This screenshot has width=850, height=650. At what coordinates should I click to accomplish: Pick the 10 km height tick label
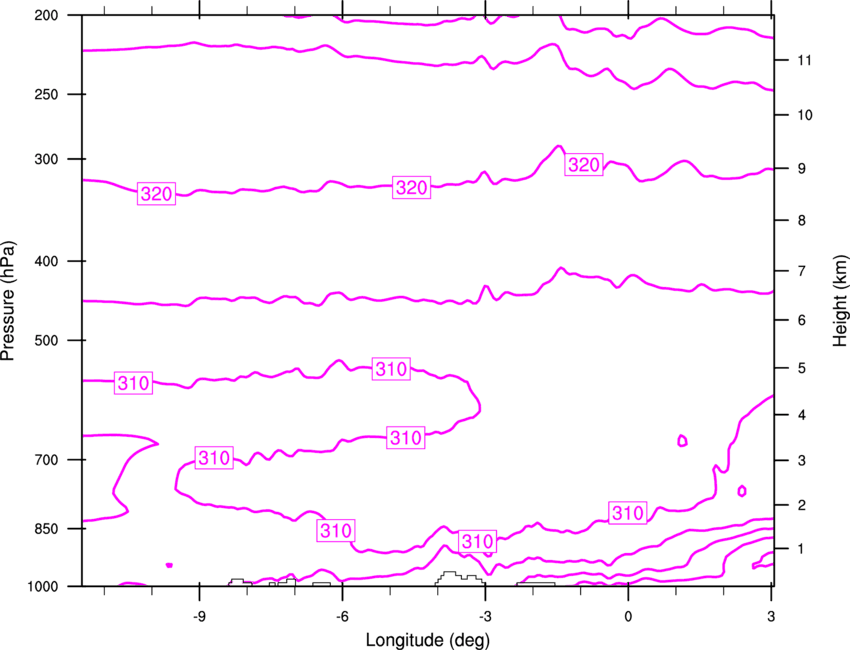804,115
